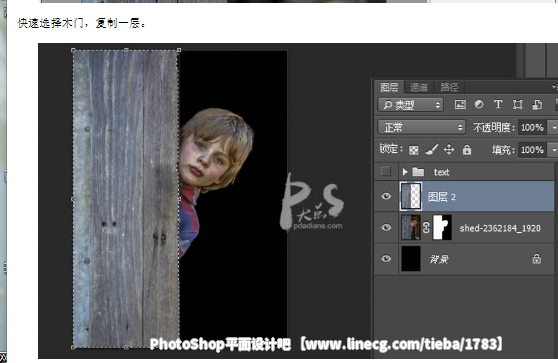Screen dimensions: 558x363
Task: Click the top-center selection transform handle
Action: click(126, 50)
